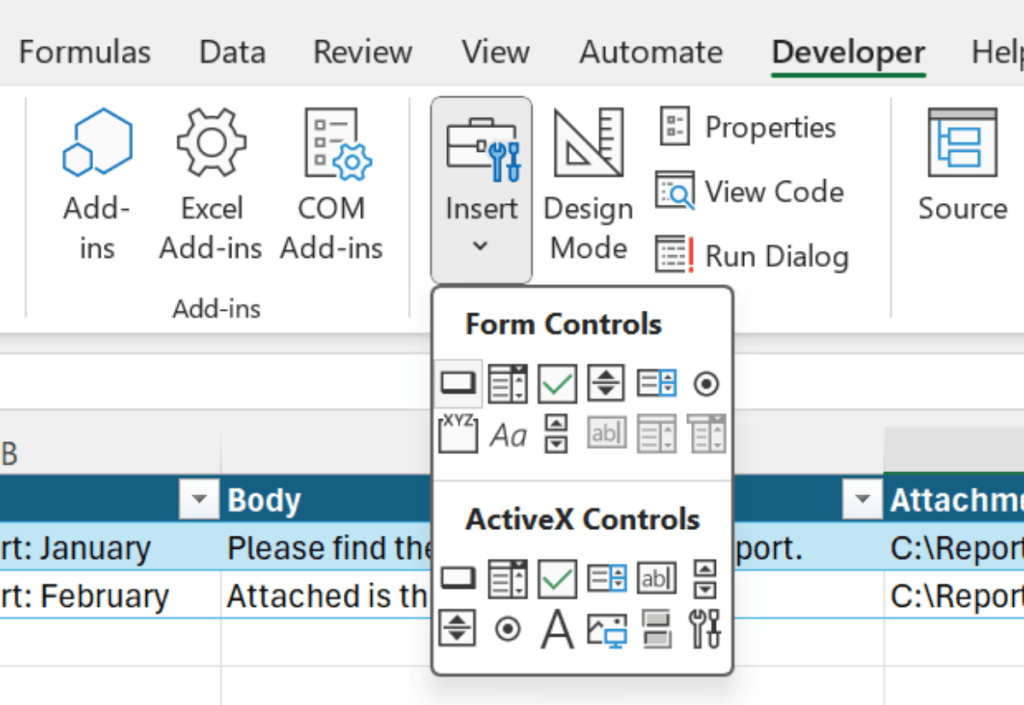Select the Attachment table header cell
Screen dimensions: 1024x705
(x=954, y=499)
